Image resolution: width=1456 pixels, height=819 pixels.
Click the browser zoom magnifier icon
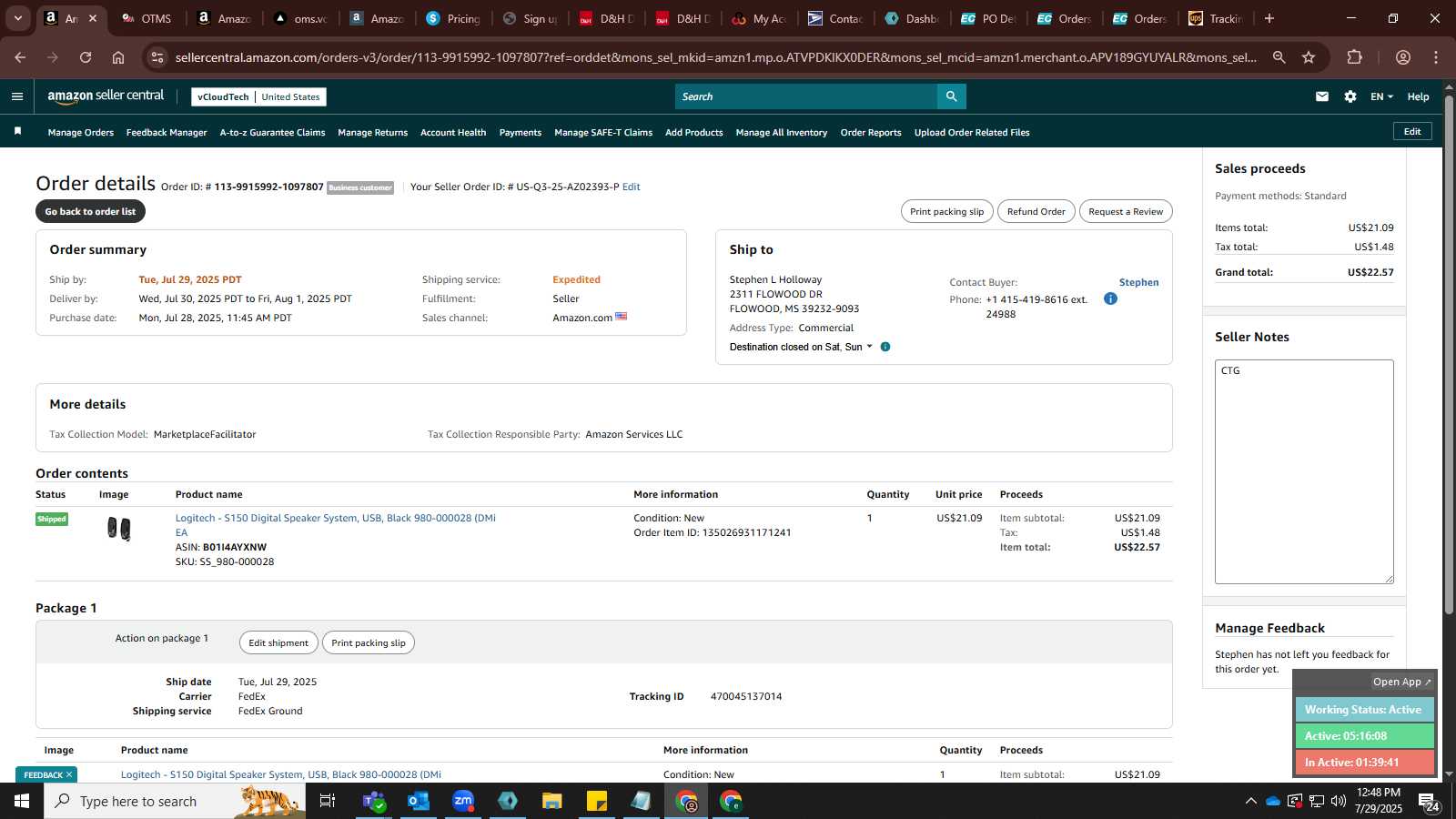1279,57
